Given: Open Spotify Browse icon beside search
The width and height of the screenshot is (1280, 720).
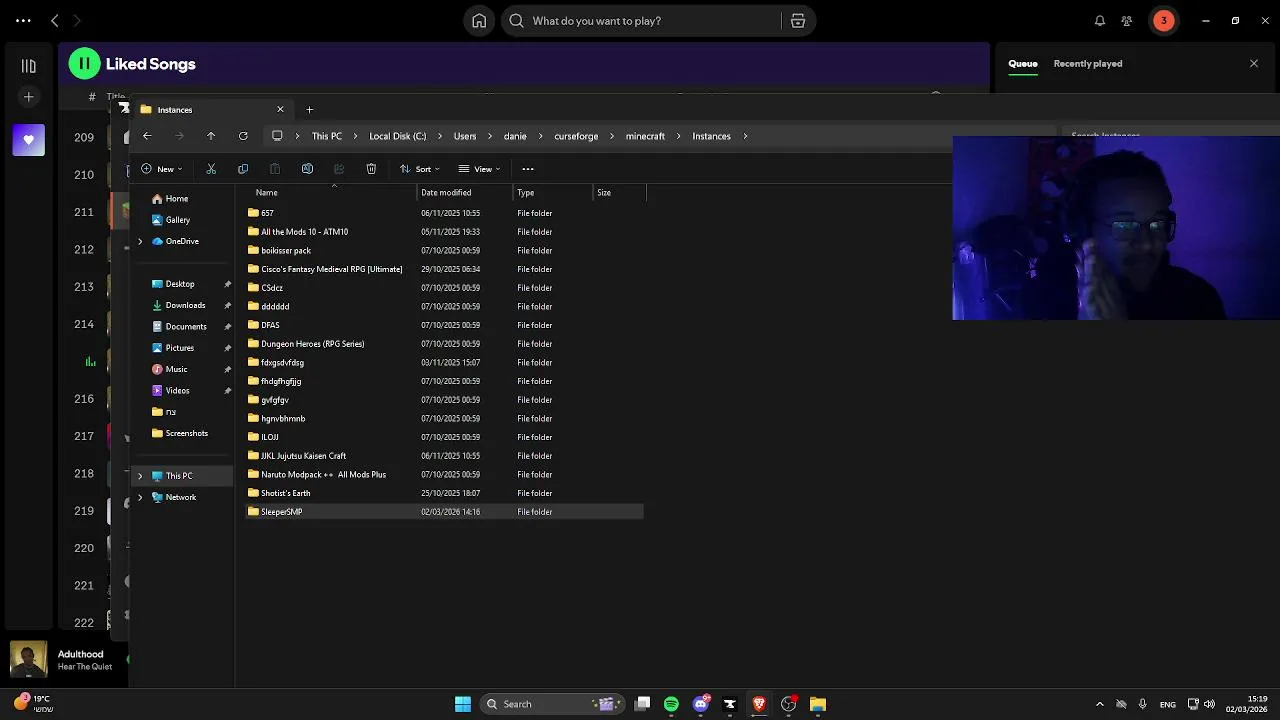Looking at the screenshot, I should click(x=798, y=20).
